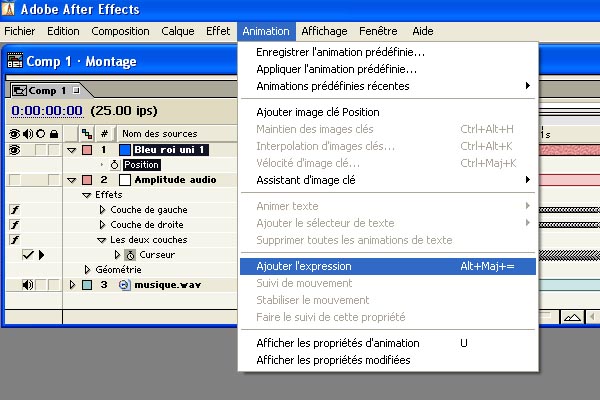This screenshot has height=400, width=600.
Task: Open the Edition menu
Action: 63,31
